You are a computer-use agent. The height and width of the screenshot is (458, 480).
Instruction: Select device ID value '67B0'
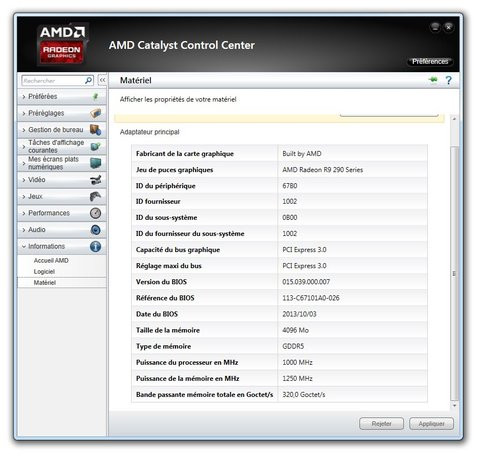click(x=290, y=186)
